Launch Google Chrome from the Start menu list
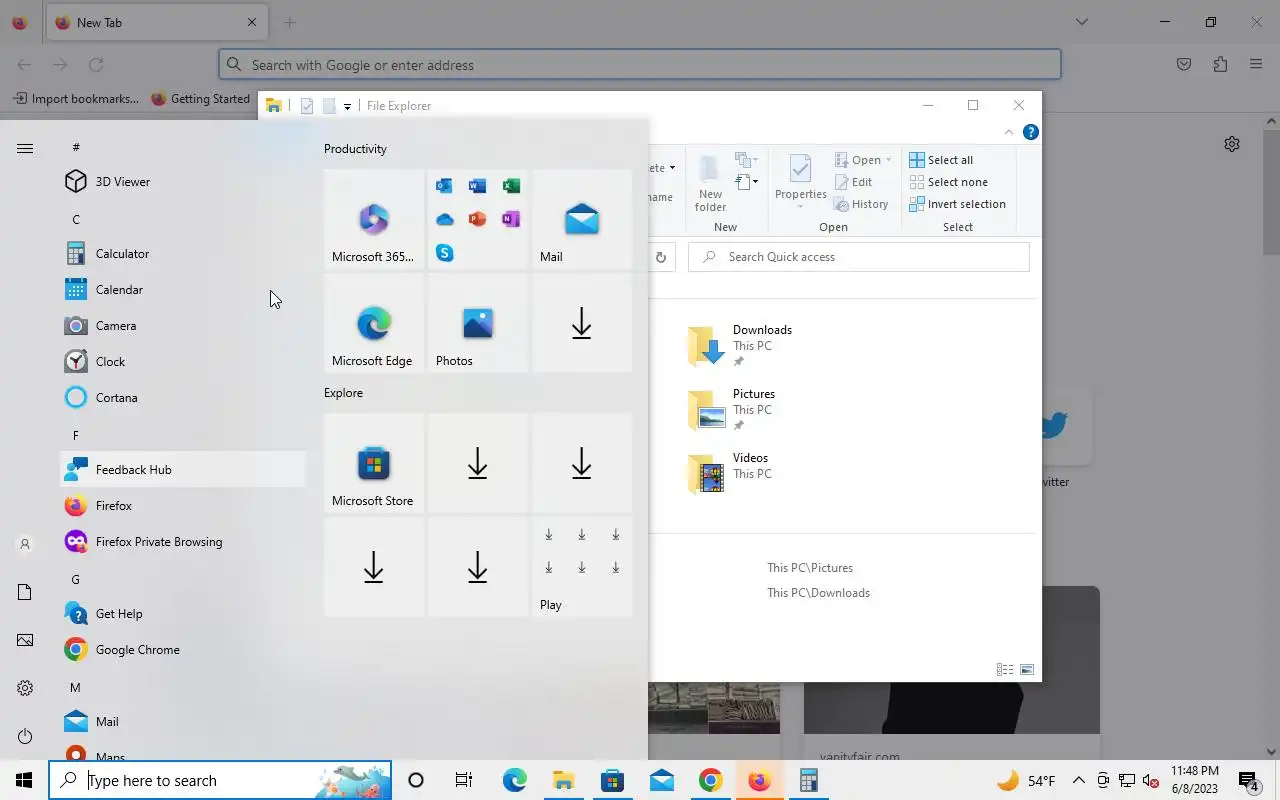The height and width of the screenshot is (800, 1280). (183, 650)
